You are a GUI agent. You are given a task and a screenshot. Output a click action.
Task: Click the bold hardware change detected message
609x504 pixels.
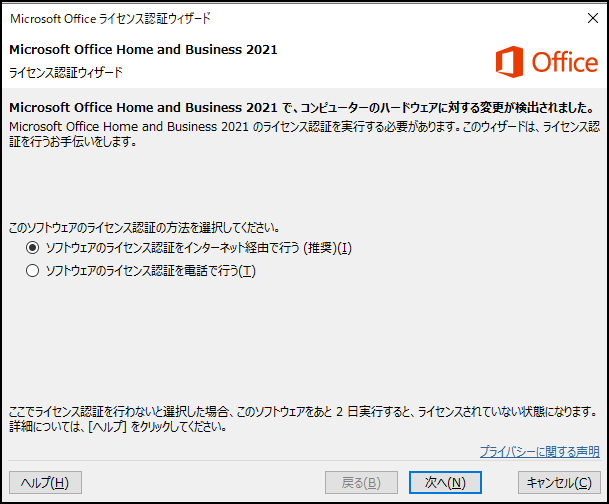pos(302,108)
